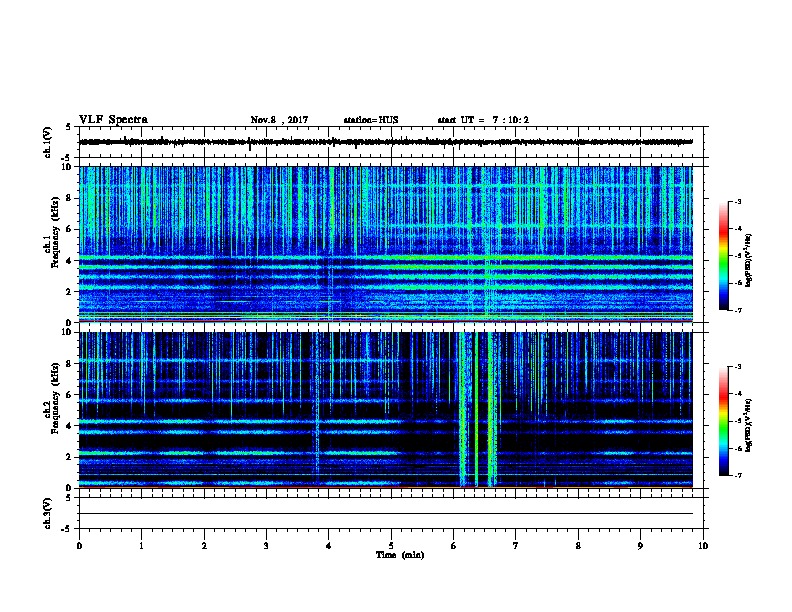Click the "-3" label on the ch.1 colorbar
This screenshot has height=612, width=792.
(x=737, y=202)
